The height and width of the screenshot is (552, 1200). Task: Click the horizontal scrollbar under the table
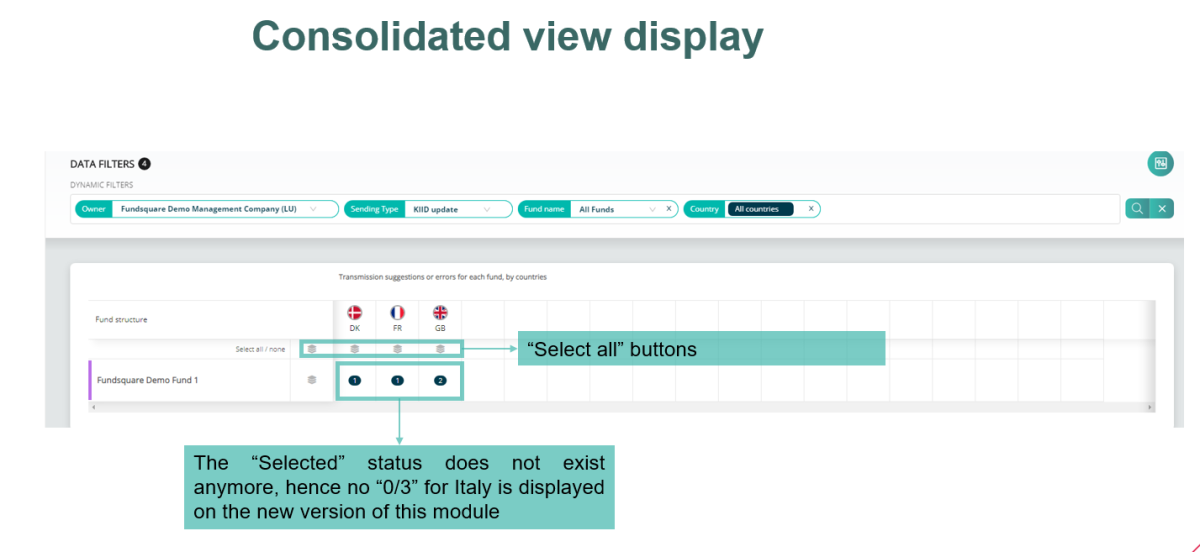[621, 407]
